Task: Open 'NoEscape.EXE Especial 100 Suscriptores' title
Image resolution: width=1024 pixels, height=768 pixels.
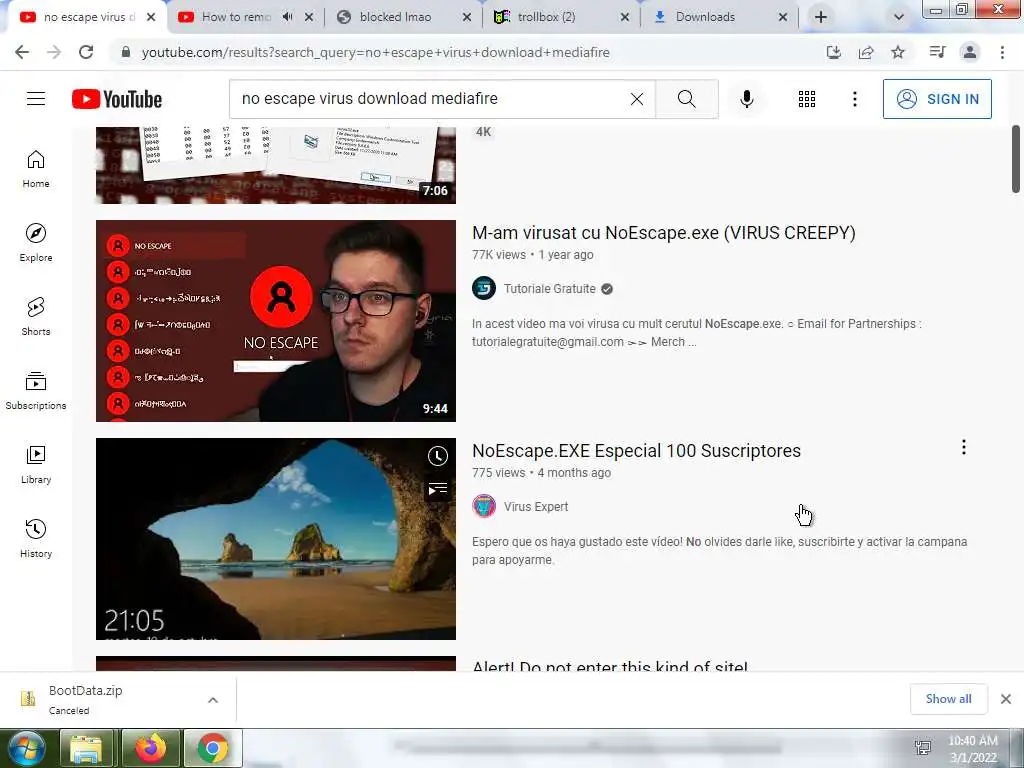Action: (x=636, y=451)
